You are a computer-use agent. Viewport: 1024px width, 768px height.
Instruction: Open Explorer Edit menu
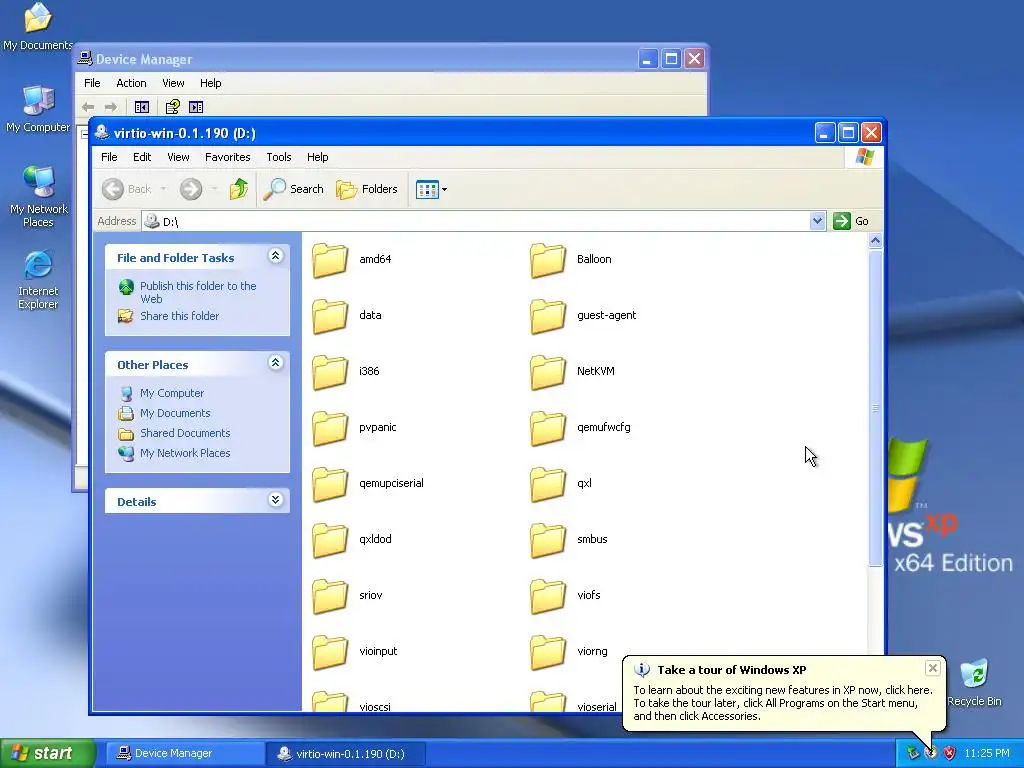click(x=142, y=157)
